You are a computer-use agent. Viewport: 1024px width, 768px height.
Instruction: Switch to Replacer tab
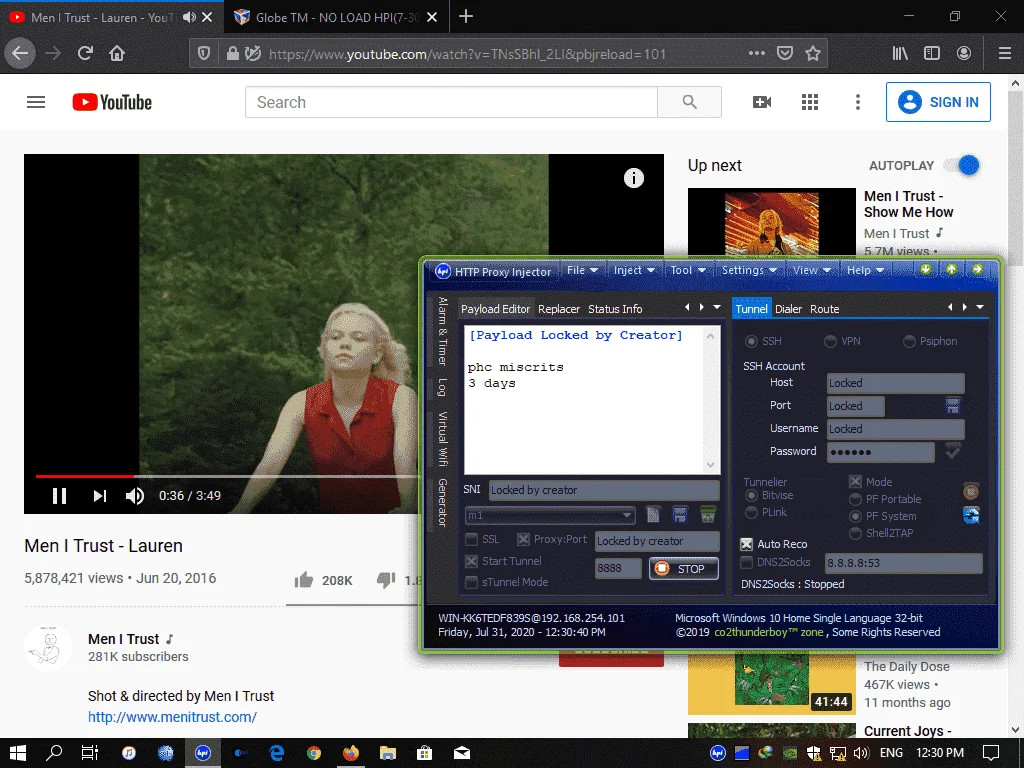(558, 309)
